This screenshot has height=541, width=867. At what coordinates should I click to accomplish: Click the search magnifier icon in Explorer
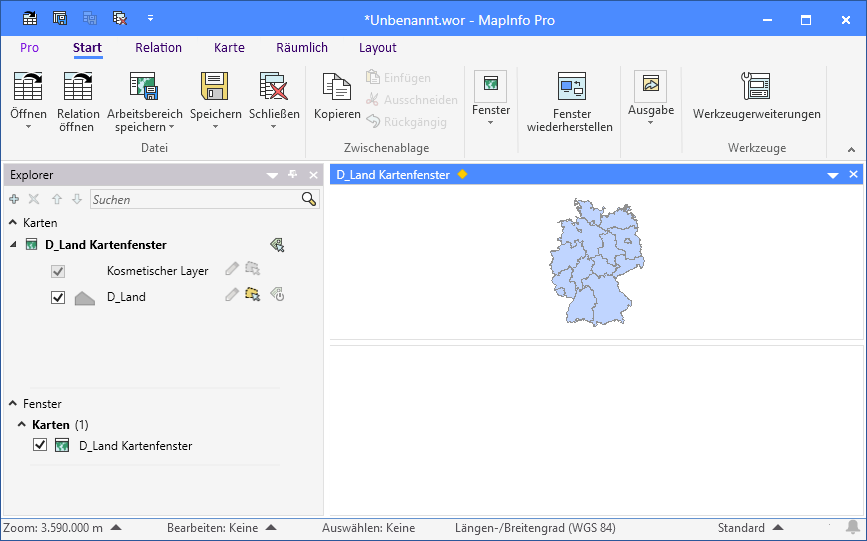coord(309,199)
